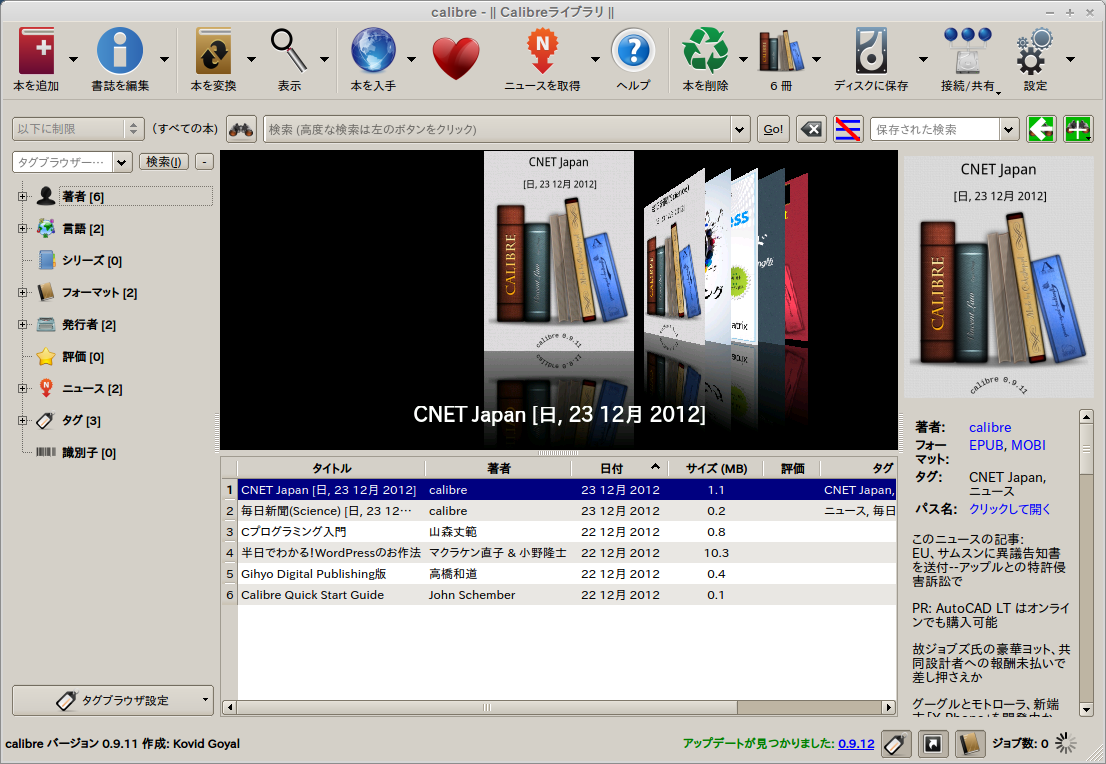Open 書誌を編集 metadata editor icon
Screen dimensions: 1106x764
(120, 51)
